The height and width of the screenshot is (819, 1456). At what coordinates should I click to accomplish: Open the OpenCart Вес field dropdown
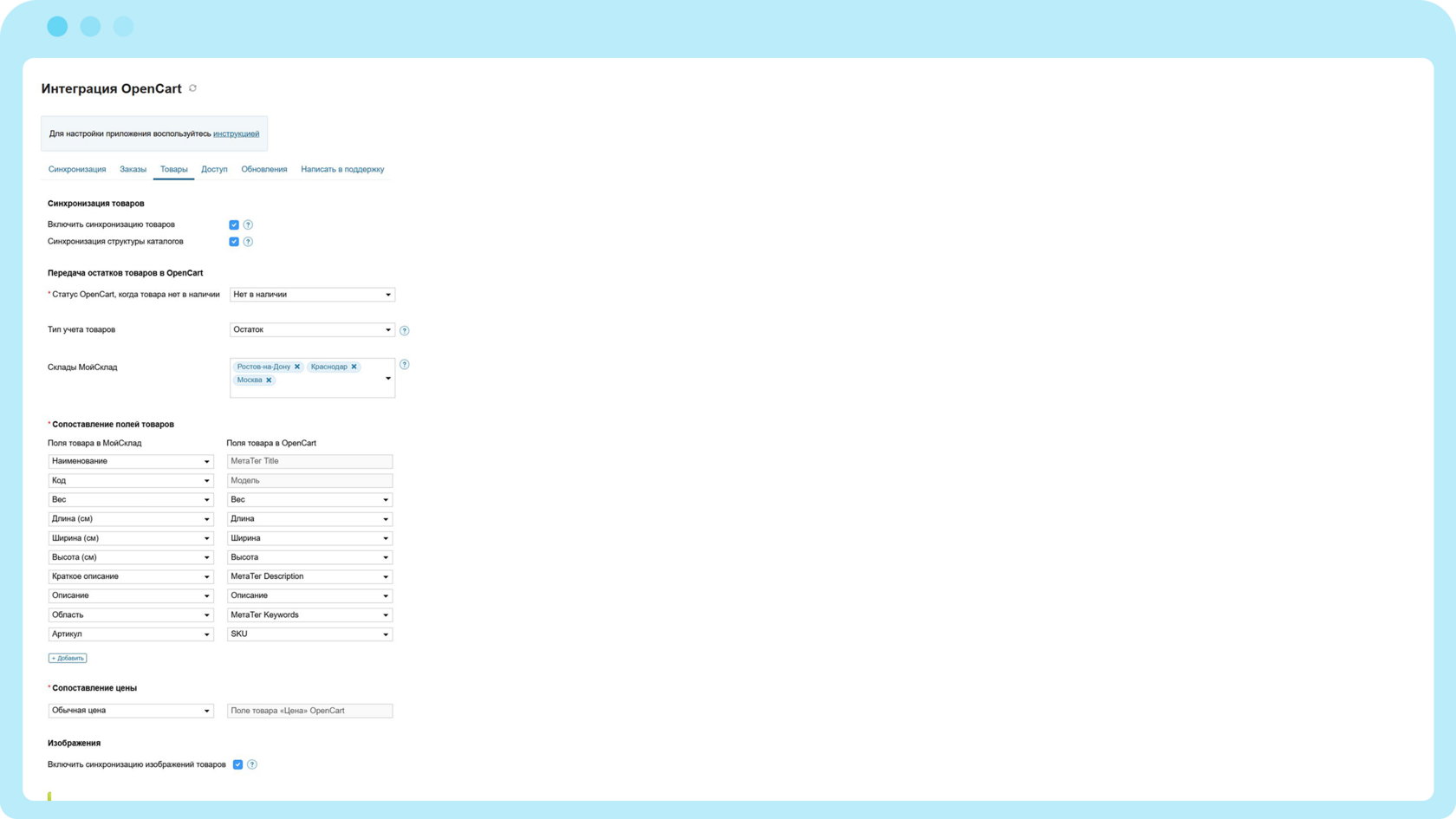click(309, 499)
